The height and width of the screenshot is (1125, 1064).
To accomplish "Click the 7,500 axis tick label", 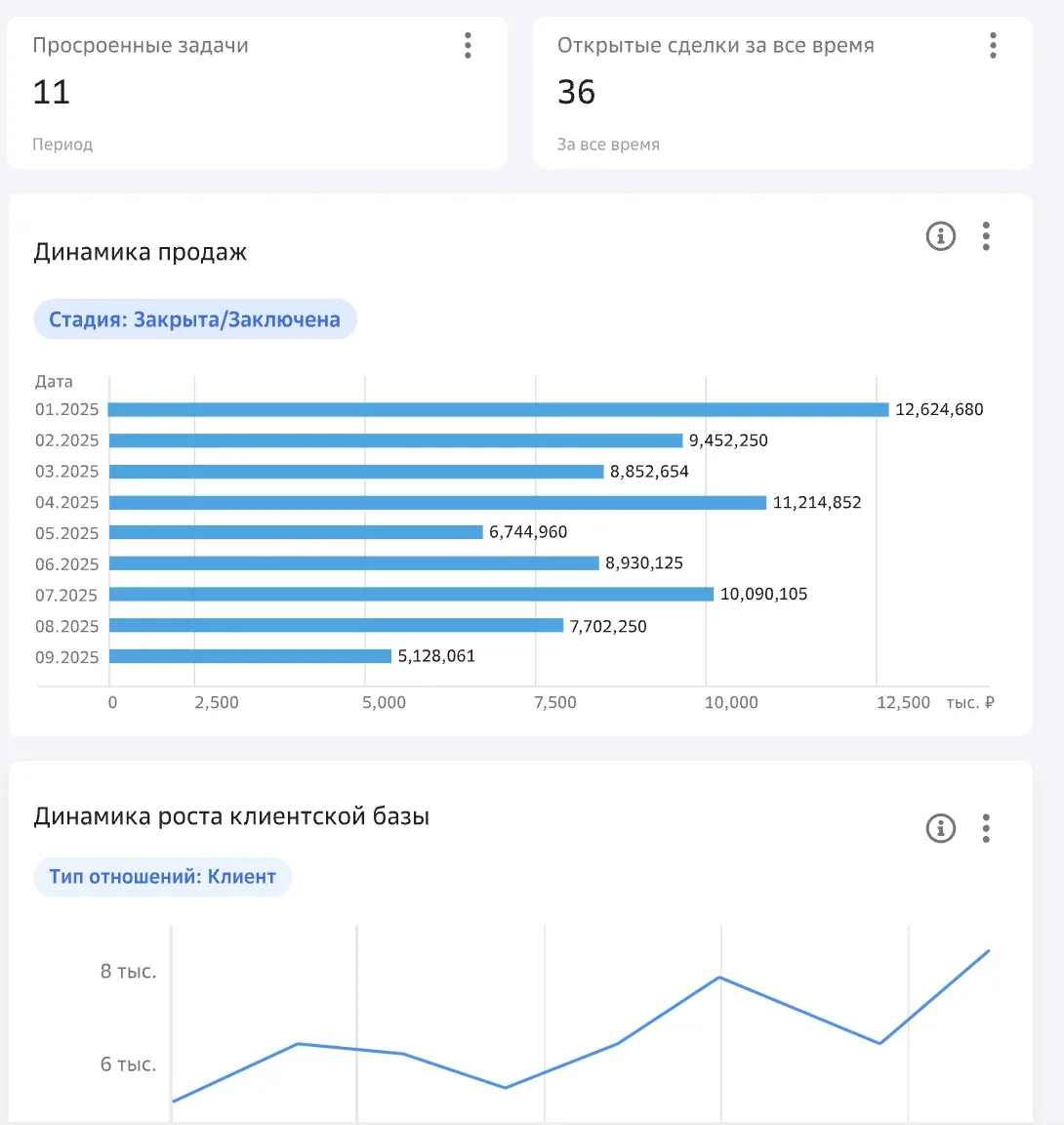I will tap(555, 702).
